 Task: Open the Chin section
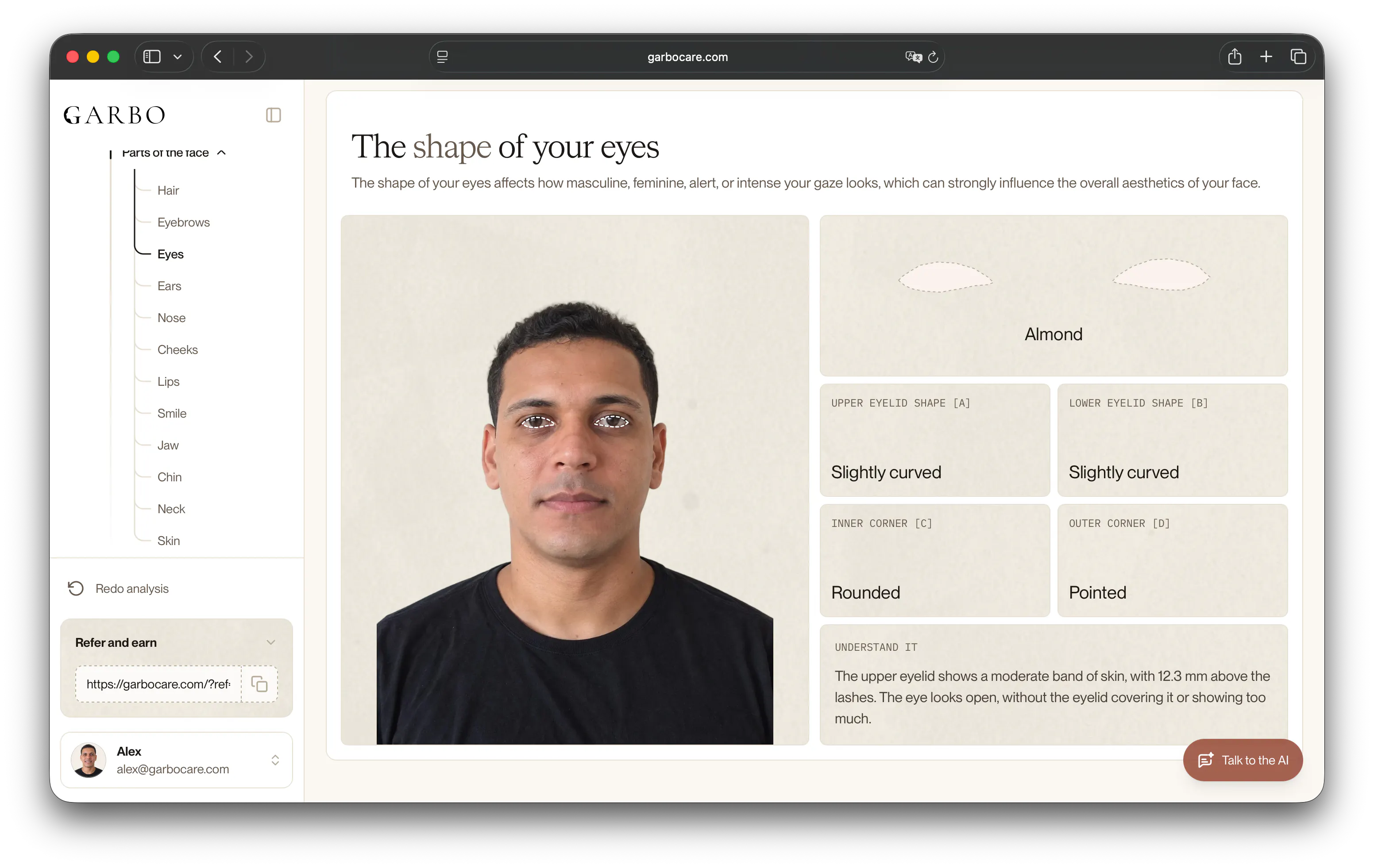coord(170,477)
